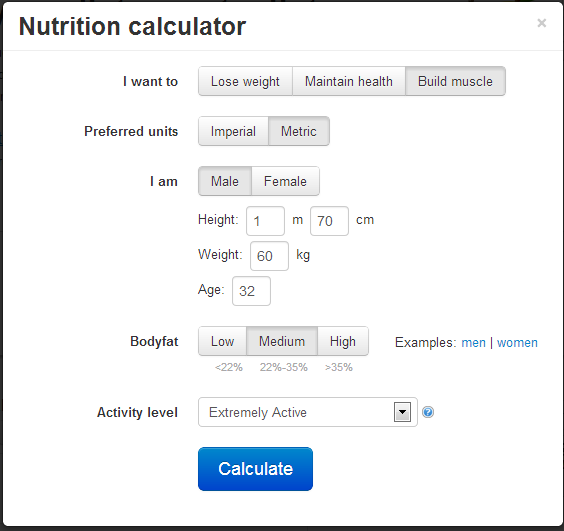
Task: Click the blue Calculate button
Action: 255,469
